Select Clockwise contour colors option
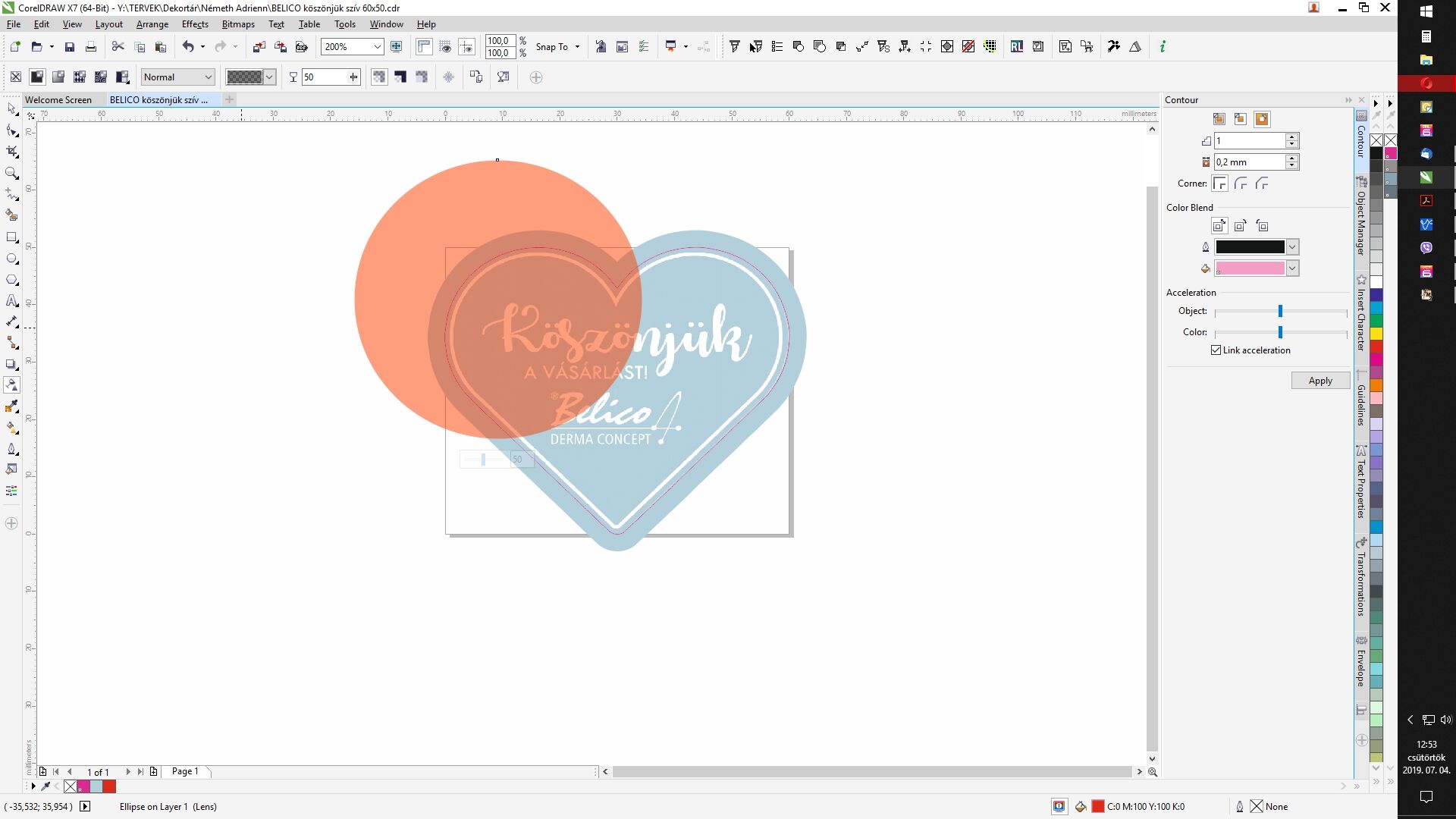1456x819 pixels. [1241, 226]
